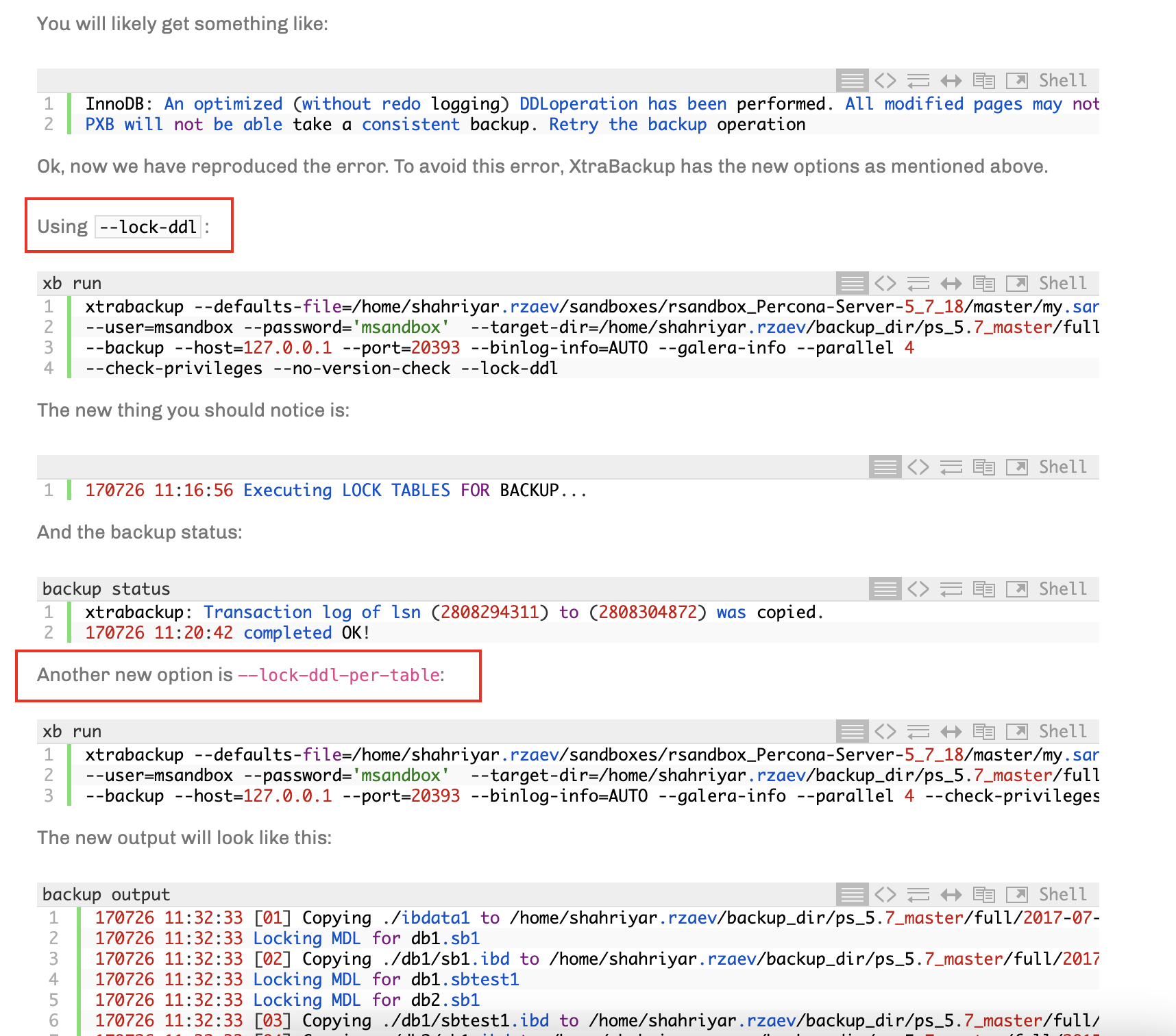Click the Shell label of the backup status block
Viewport: 1176px width, 1036px height.
click(x=1063, y=589)
